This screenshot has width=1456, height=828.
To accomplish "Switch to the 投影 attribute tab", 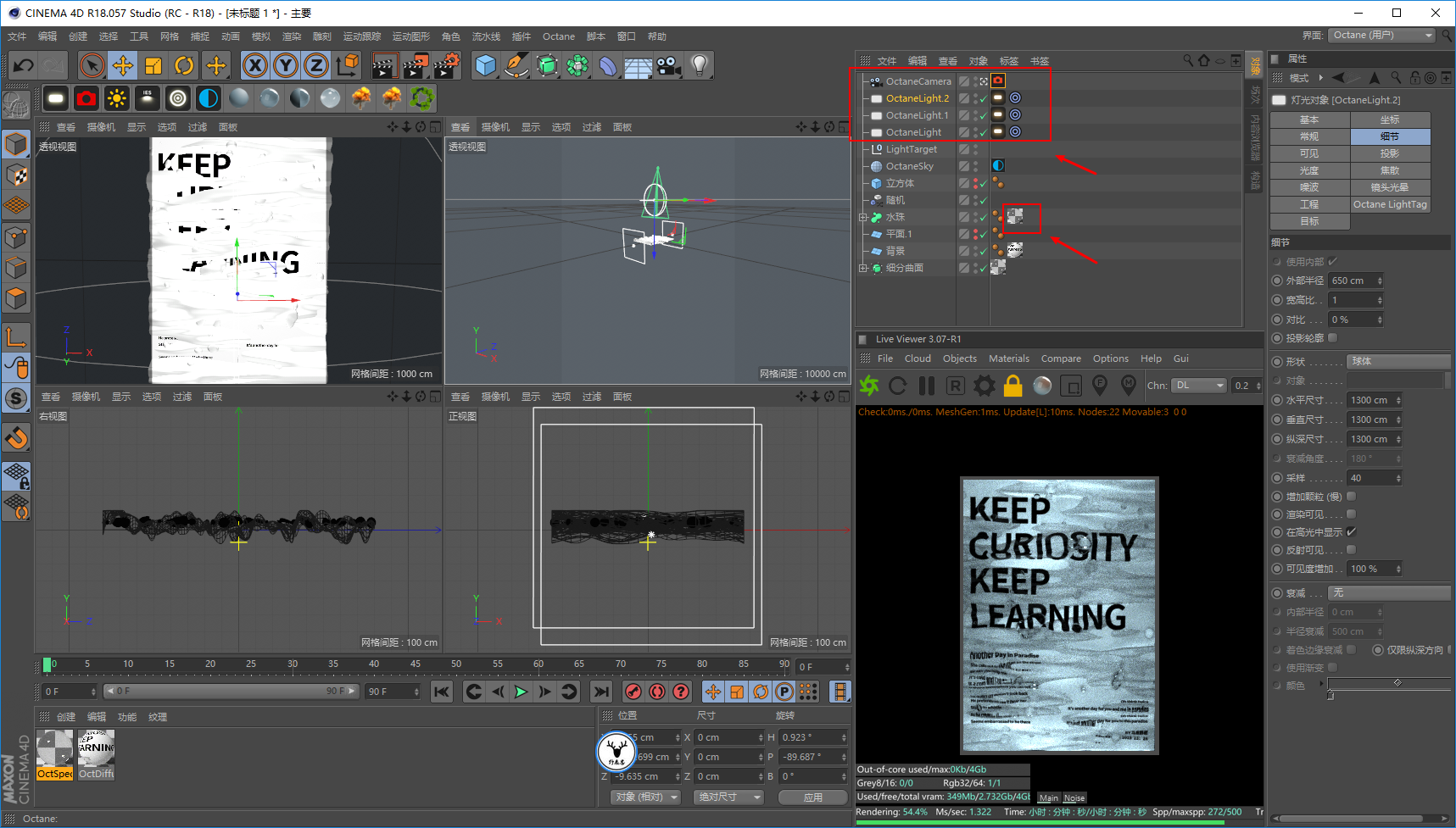I will [1390, 153].
